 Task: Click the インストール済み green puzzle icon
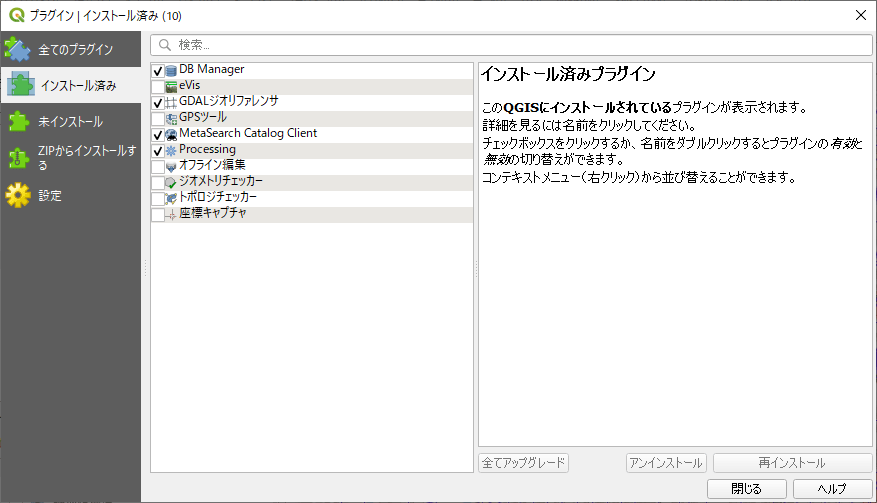(21, 85)
